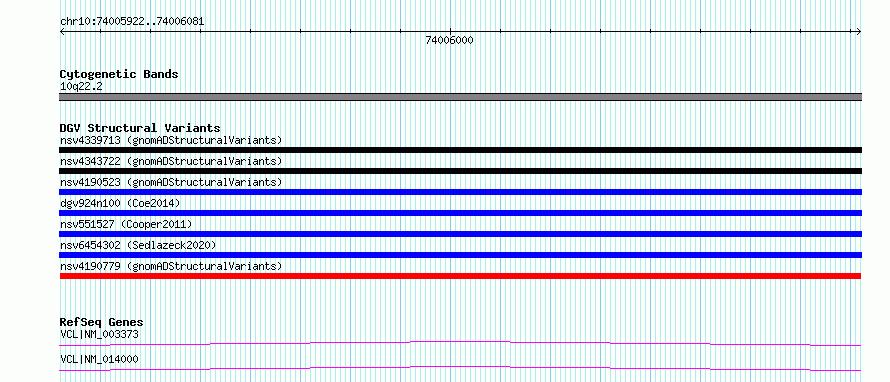Viewport: 890px width, 382px height.
Task: Click the 10q22.2 band label
Action: click(81, 86)
